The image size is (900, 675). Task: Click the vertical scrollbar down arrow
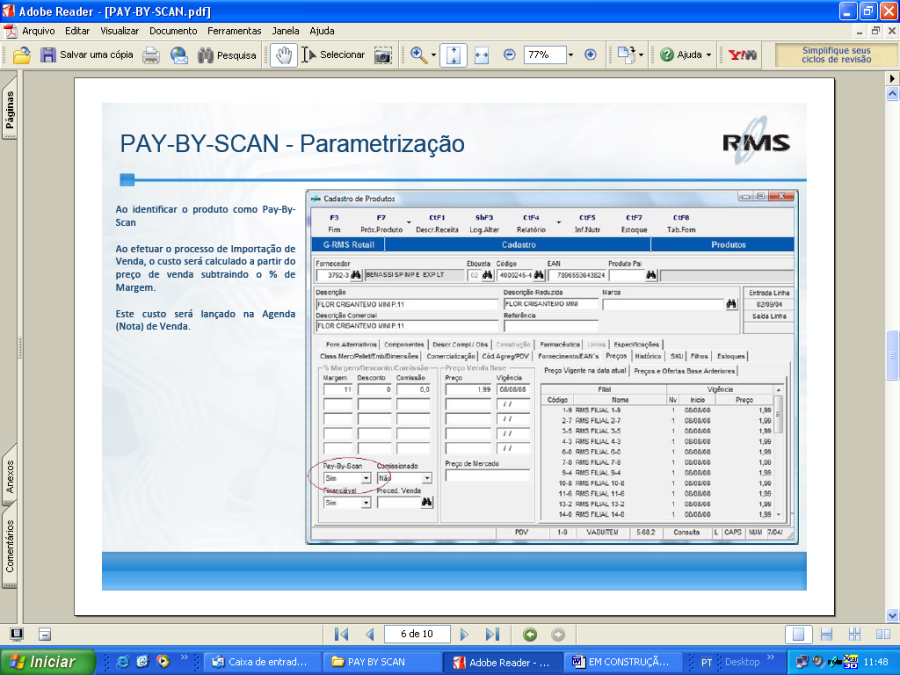893,615
